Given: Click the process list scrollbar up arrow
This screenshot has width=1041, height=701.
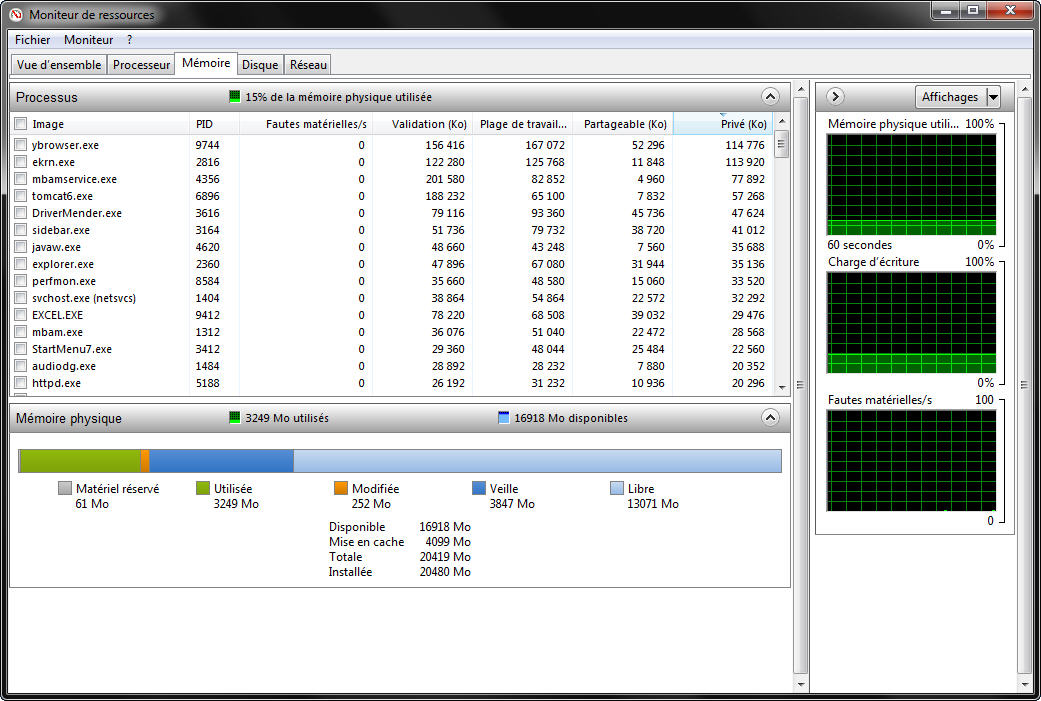Looking at the screenshot, I should pyautogui.click(x=782, y=121).
